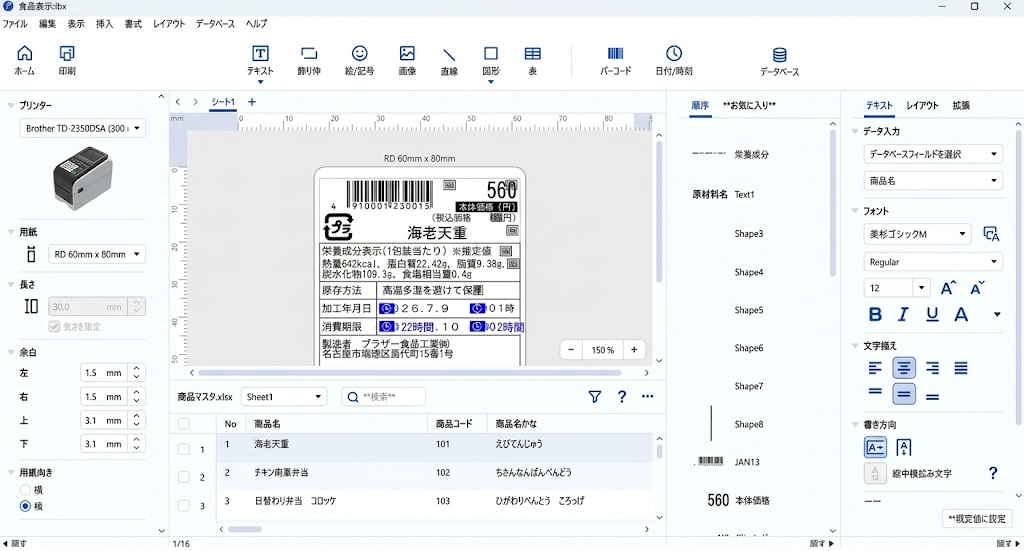Open the Regular font style dropdown
This screenshot has width=1025, height=551.
coord(933,262)
